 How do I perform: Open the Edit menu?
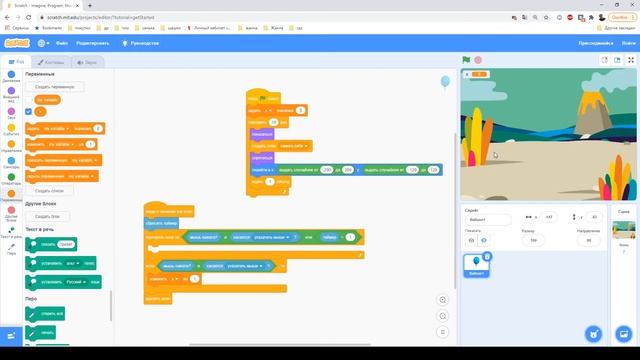(x=93, y=43)
